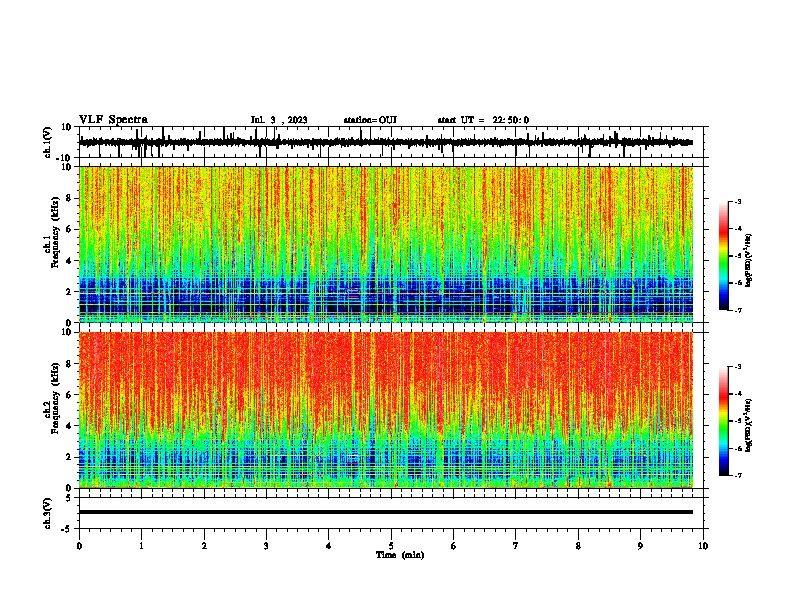
Task: Click the ch.2 spectrogram color scale bar
Action: pos(723,421)
